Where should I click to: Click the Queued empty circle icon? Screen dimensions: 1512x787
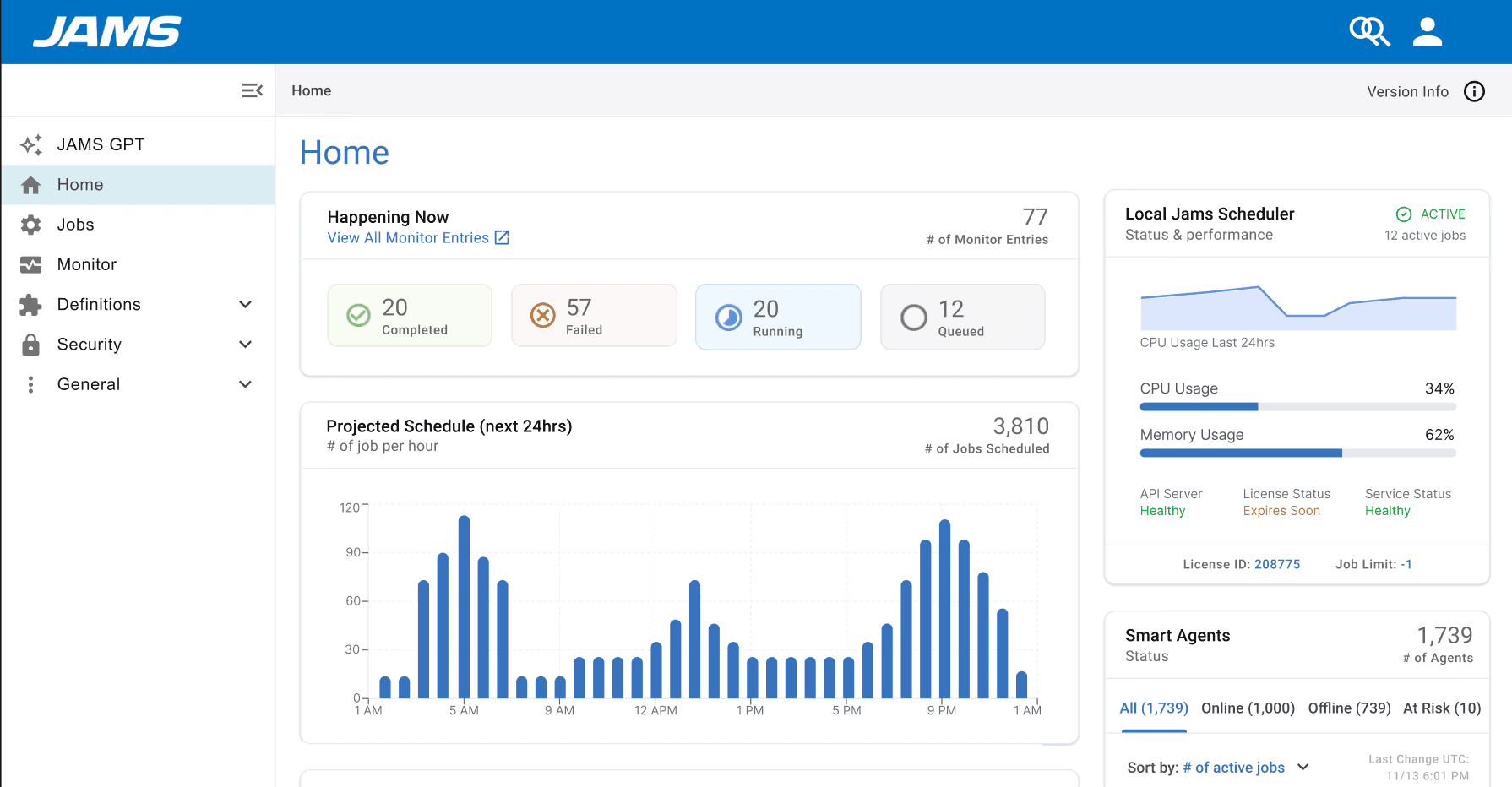[914, 318]
